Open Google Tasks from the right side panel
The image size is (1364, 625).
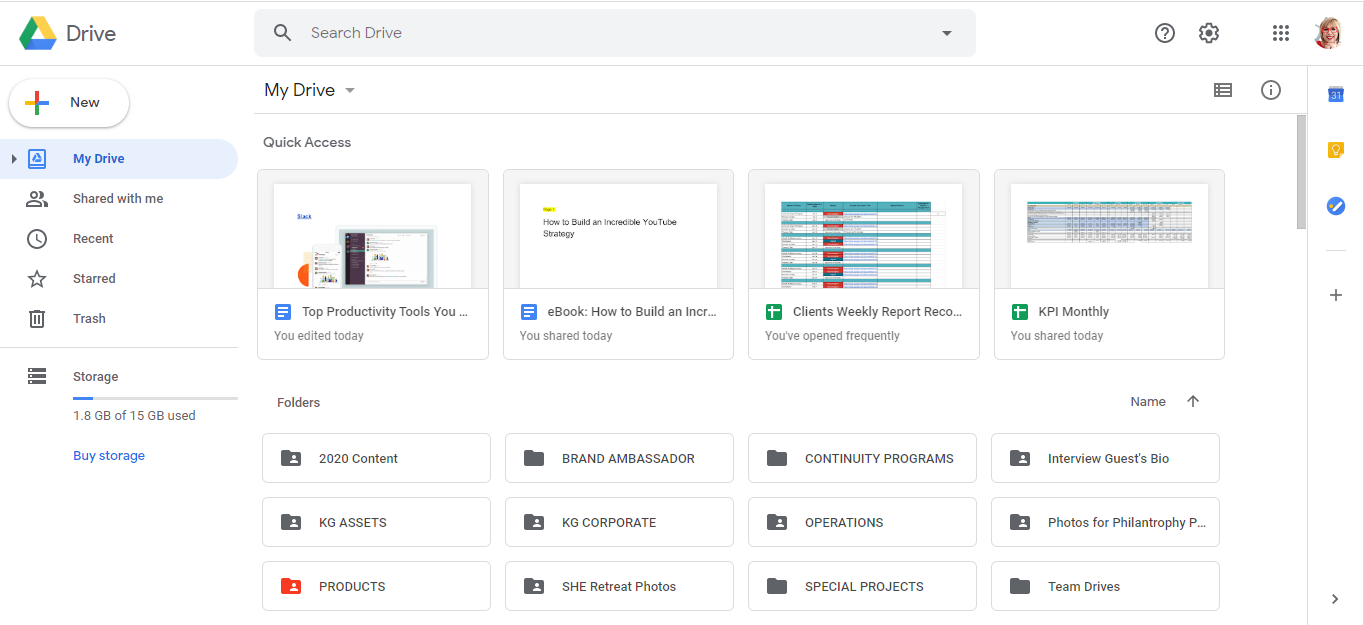[x=1336, y=206]
